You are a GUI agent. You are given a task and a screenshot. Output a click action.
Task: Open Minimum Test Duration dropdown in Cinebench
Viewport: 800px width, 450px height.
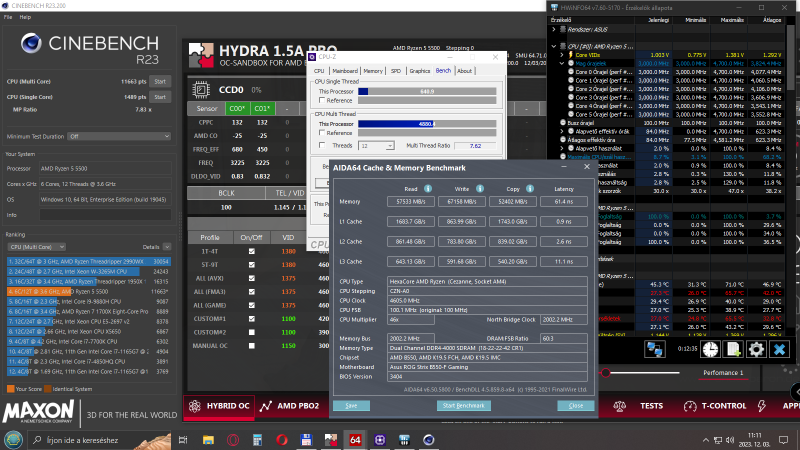coord(119,136)
